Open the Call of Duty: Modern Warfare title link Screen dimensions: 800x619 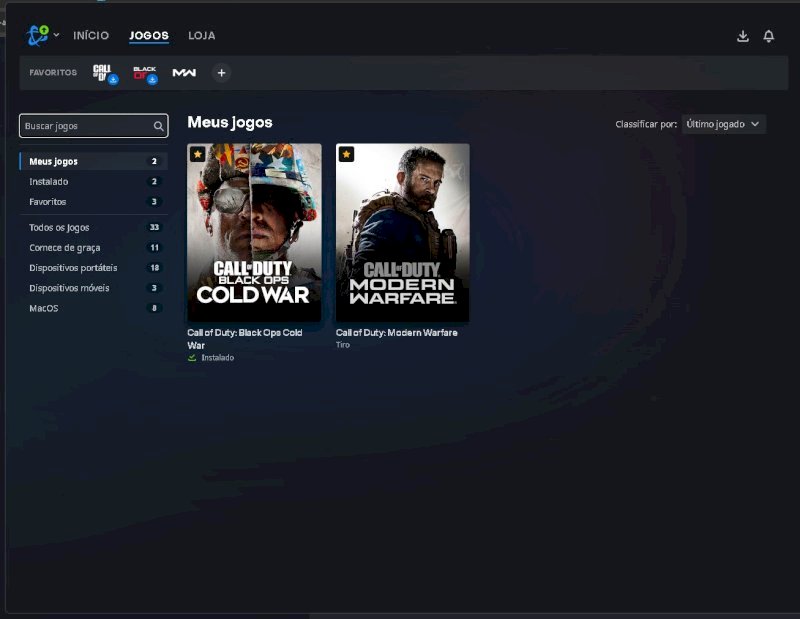[396, 332]
